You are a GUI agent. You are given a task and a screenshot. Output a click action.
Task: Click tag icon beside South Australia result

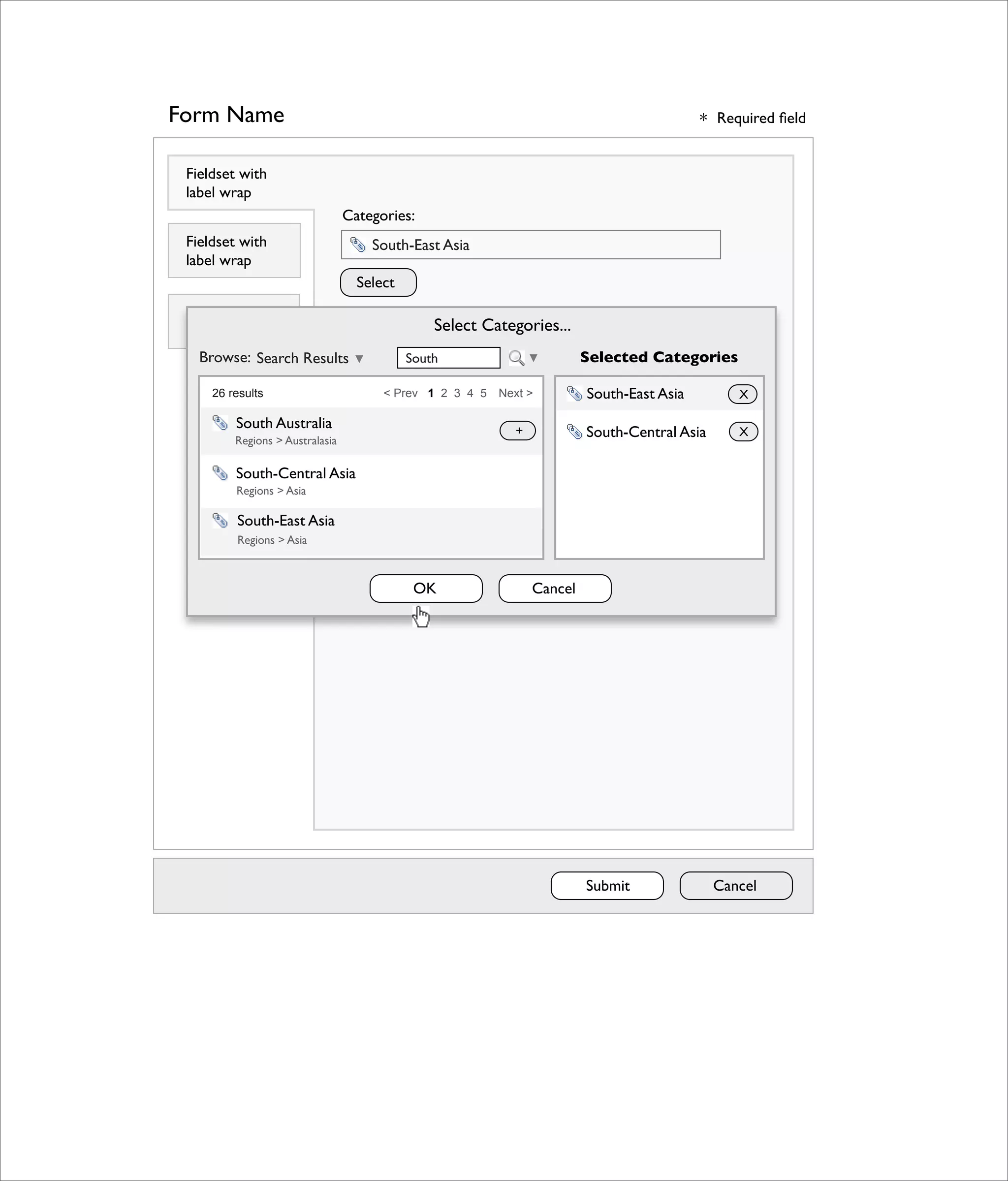[x=220, y=423]
